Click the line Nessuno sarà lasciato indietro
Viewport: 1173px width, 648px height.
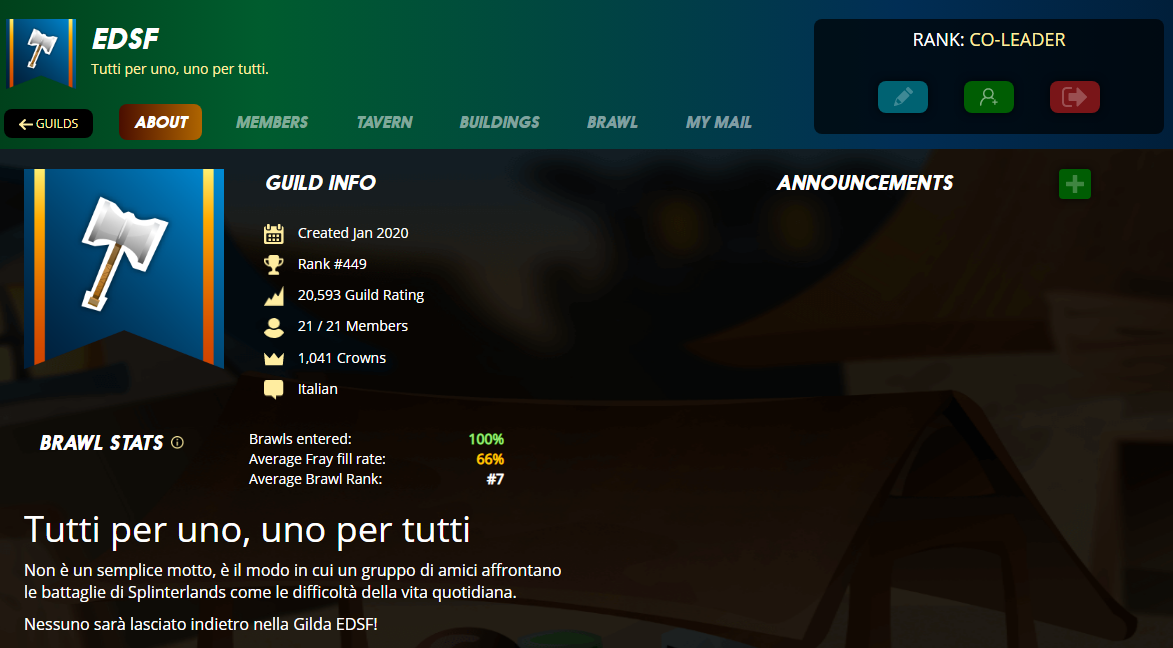click(200, 624)
